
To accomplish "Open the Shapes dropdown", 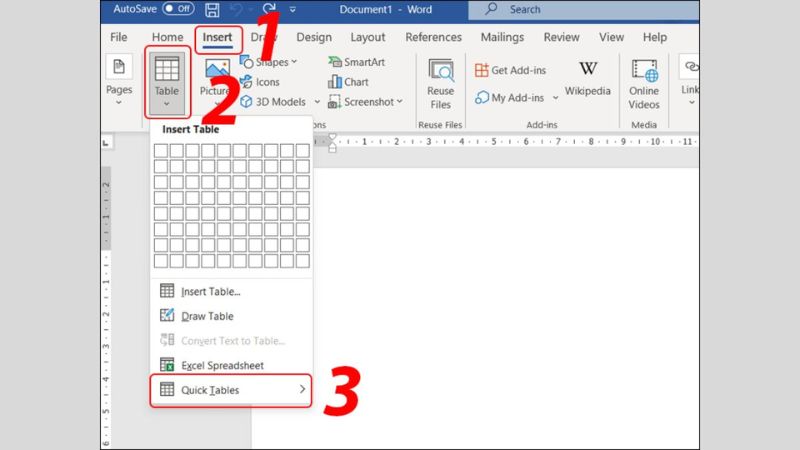I will coord(270,62).
